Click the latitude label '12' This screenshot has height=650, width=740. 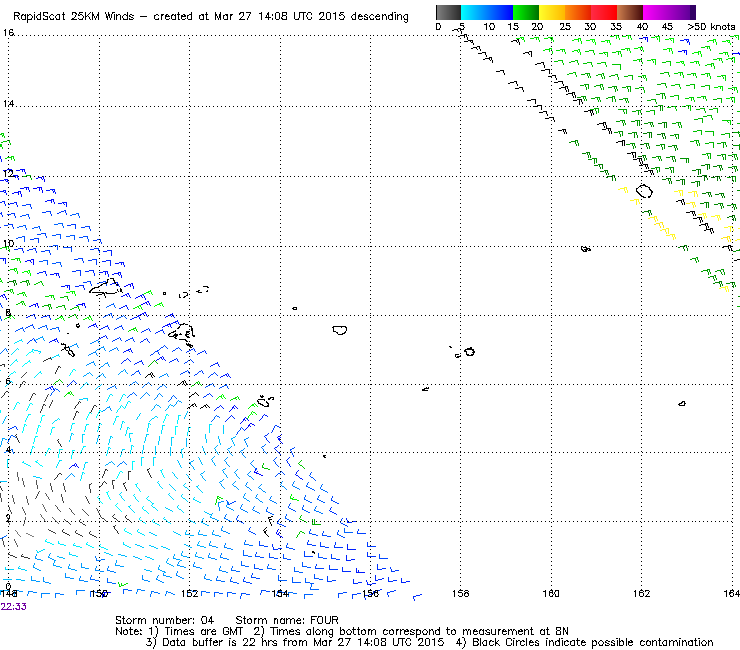coord(8,173)
